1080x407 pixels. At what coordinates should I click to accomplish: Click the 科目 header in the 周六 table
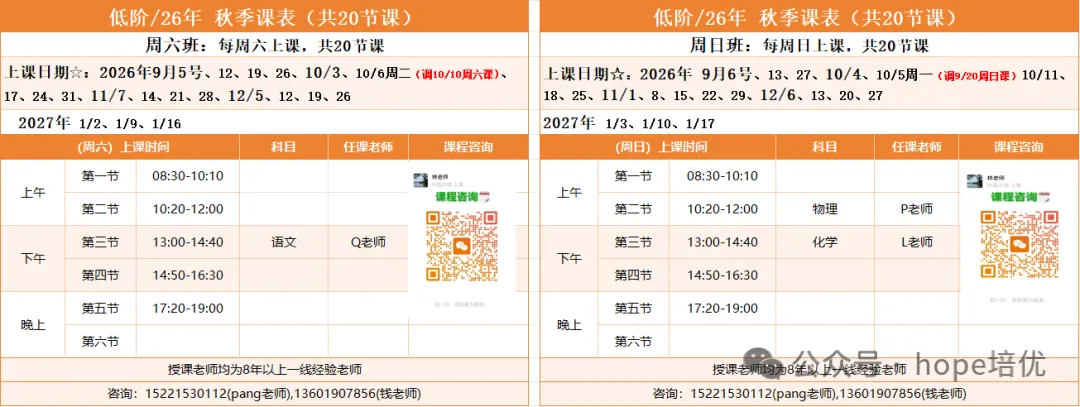[x=284, y=147]
